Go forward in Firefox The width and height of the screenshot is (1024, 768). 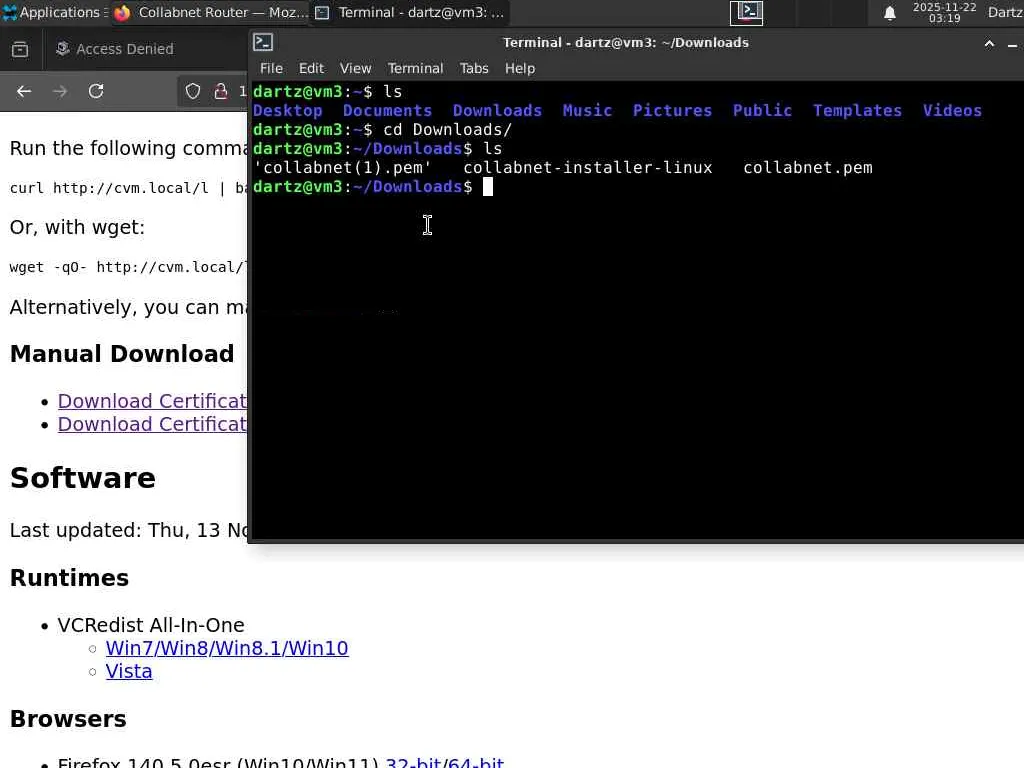60,91
